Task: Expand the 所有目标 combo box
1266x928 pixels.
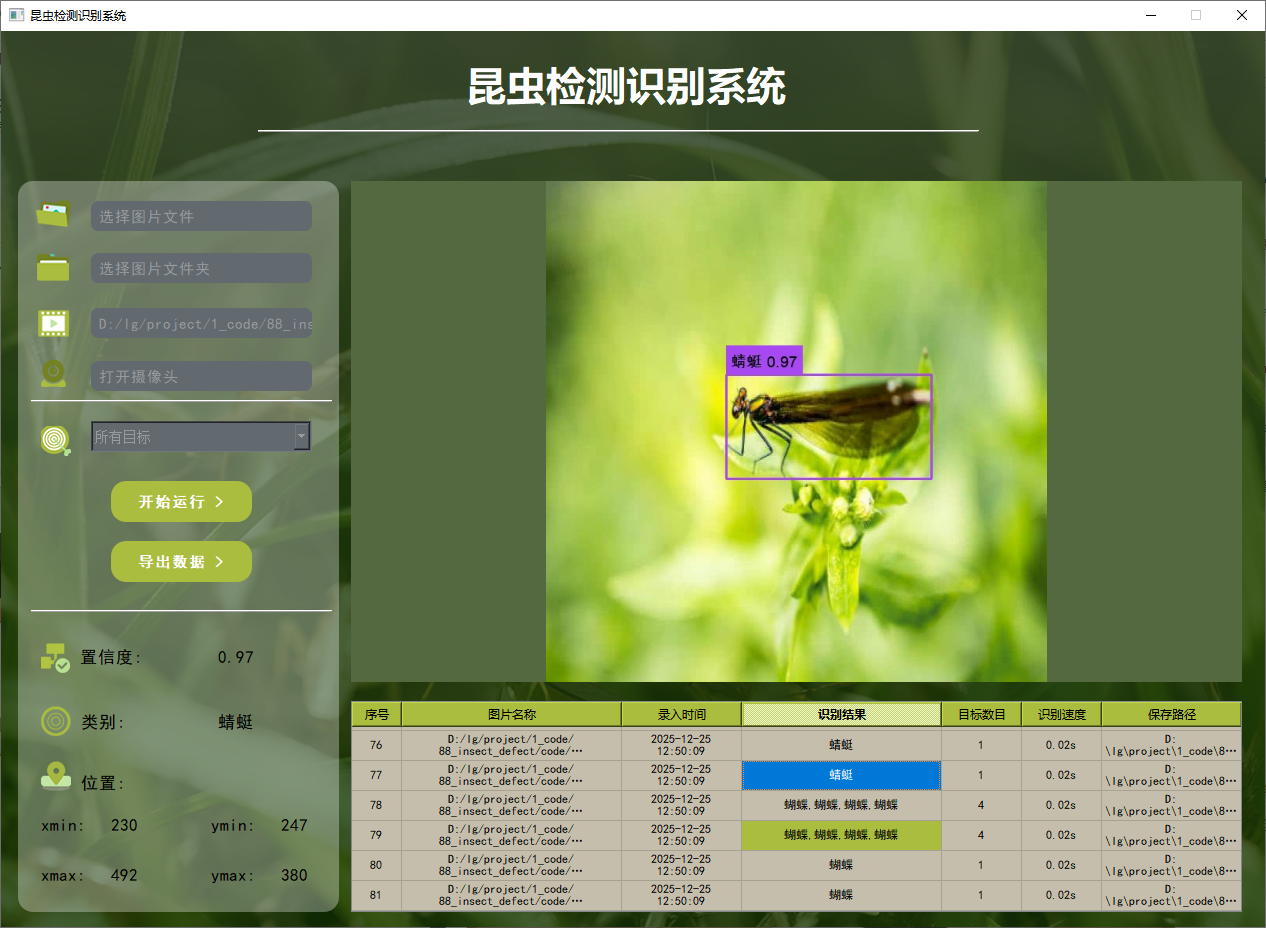Action: point(201,436)
